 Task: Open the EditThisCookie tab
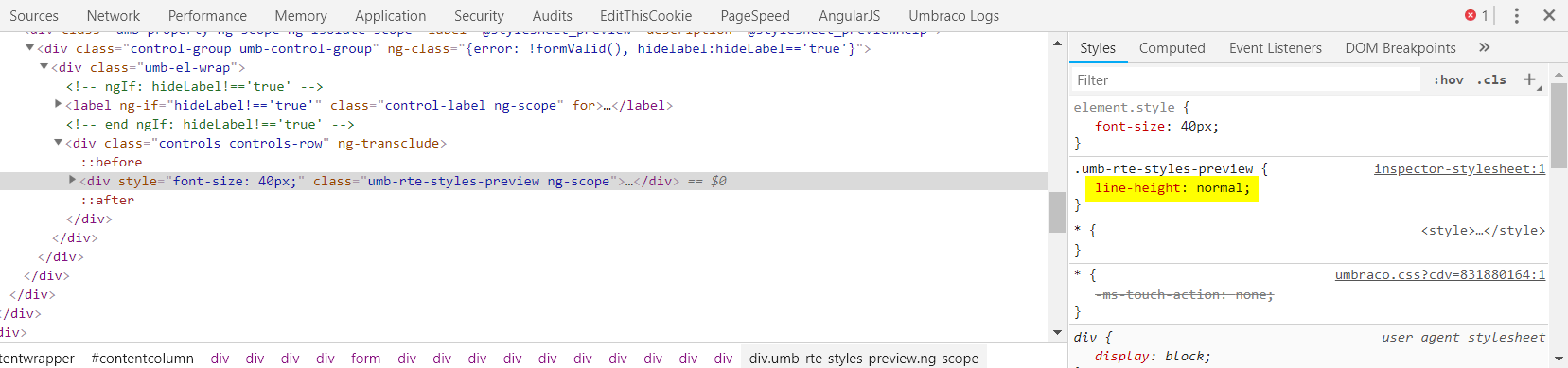tap(646, 16)
